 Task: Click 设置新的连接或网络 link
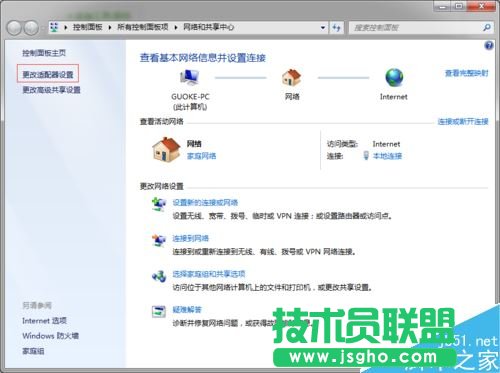(205, 202)
